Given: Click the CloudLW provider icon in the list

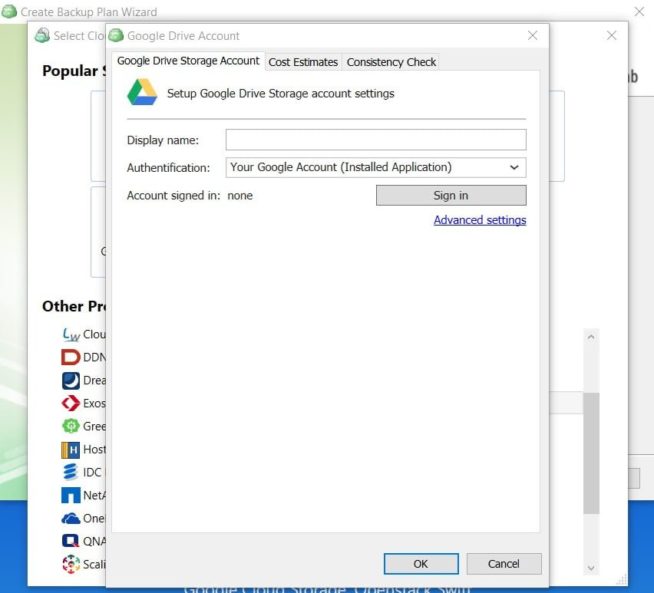Looking at the screenshot, I should click(x=71, y=334).
